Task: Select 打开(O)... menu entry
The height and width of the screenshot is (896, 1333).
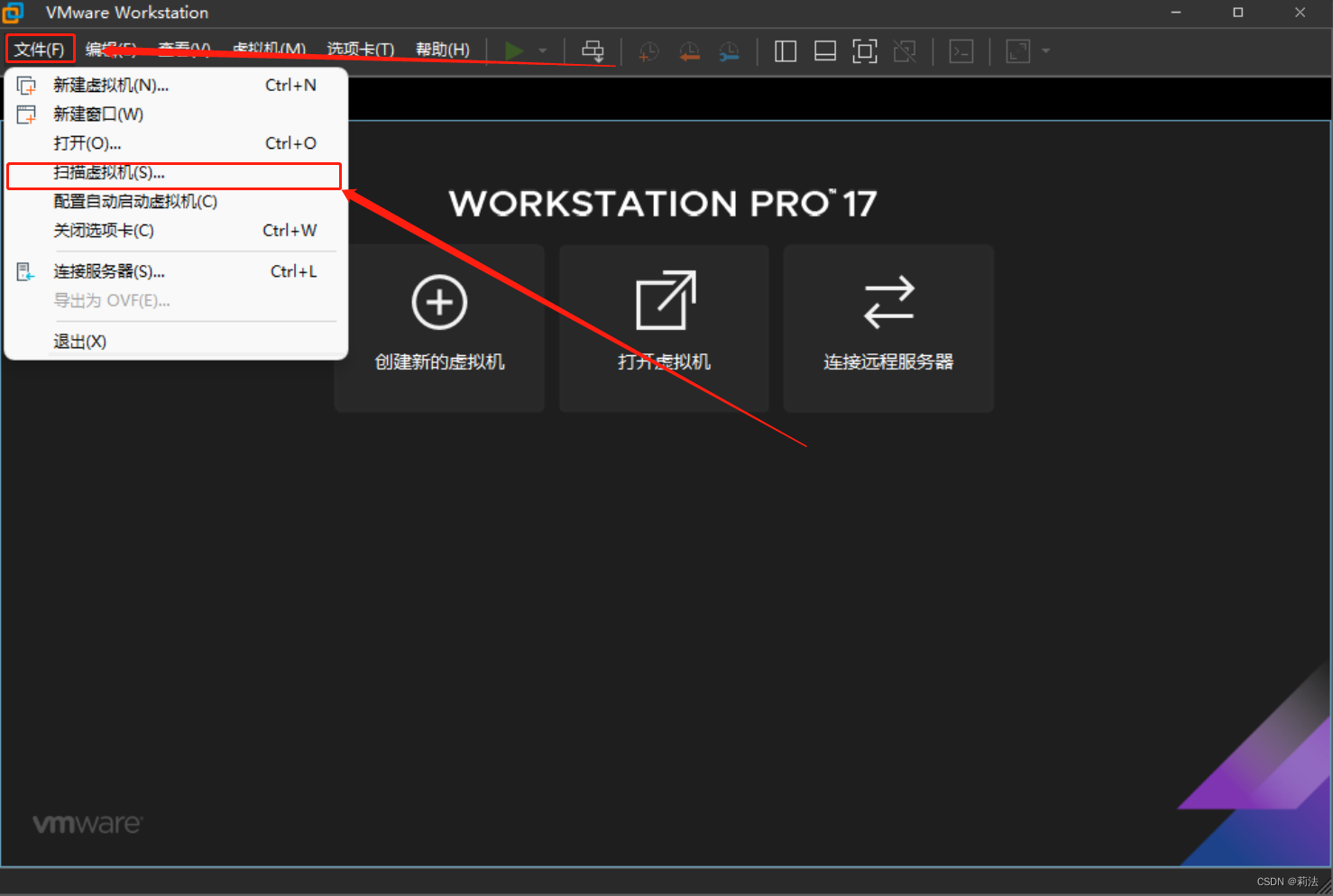Action: tap(176, 143)
